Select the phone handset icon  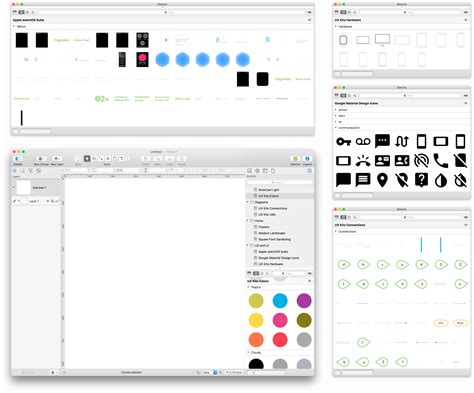pyautogui.click(x=441, y=161)
